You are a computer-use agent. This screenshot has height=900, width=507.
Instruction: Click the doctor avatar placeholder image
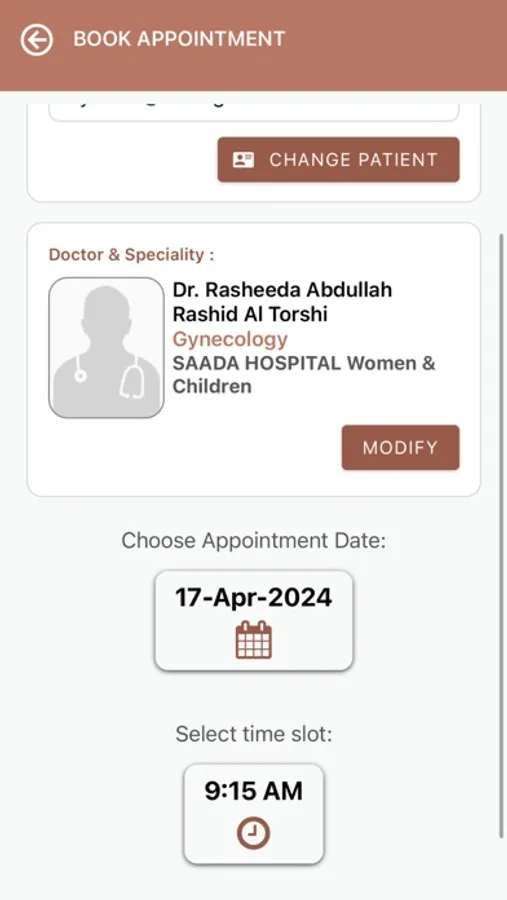point(106,347)
